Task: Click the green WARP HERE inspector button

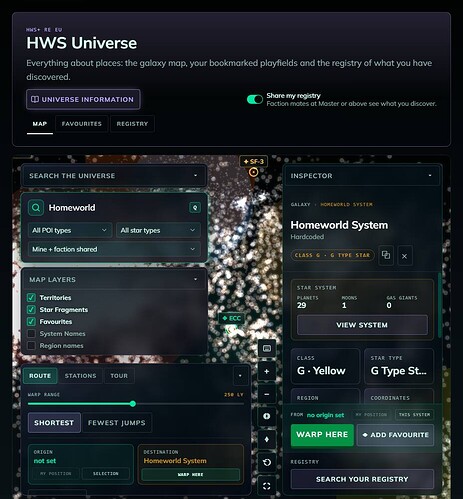Action: (x=322, y=435)
